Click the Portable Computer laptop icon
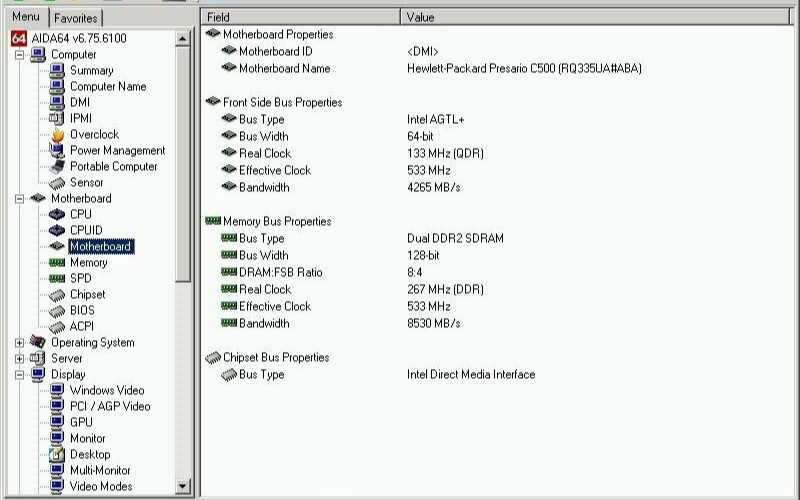800x500 pixels. [57, 166]
